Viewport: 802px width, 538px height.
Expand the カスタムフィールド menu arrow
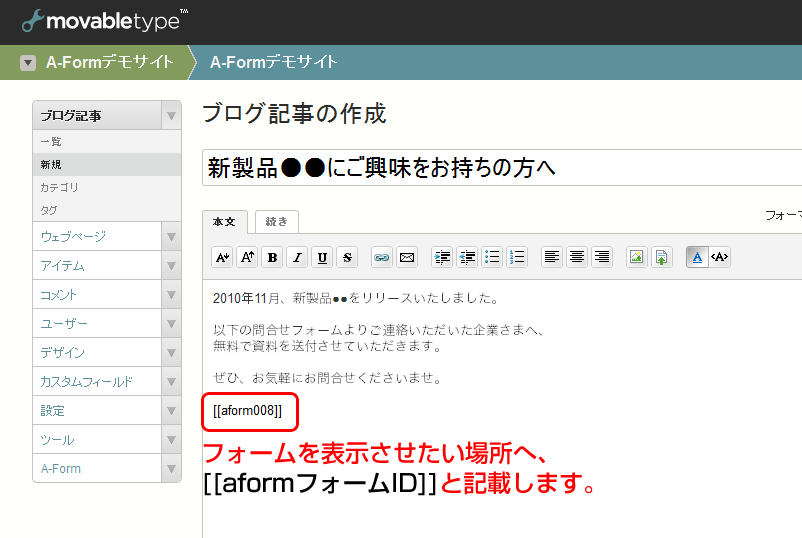(x=171, y=382)
